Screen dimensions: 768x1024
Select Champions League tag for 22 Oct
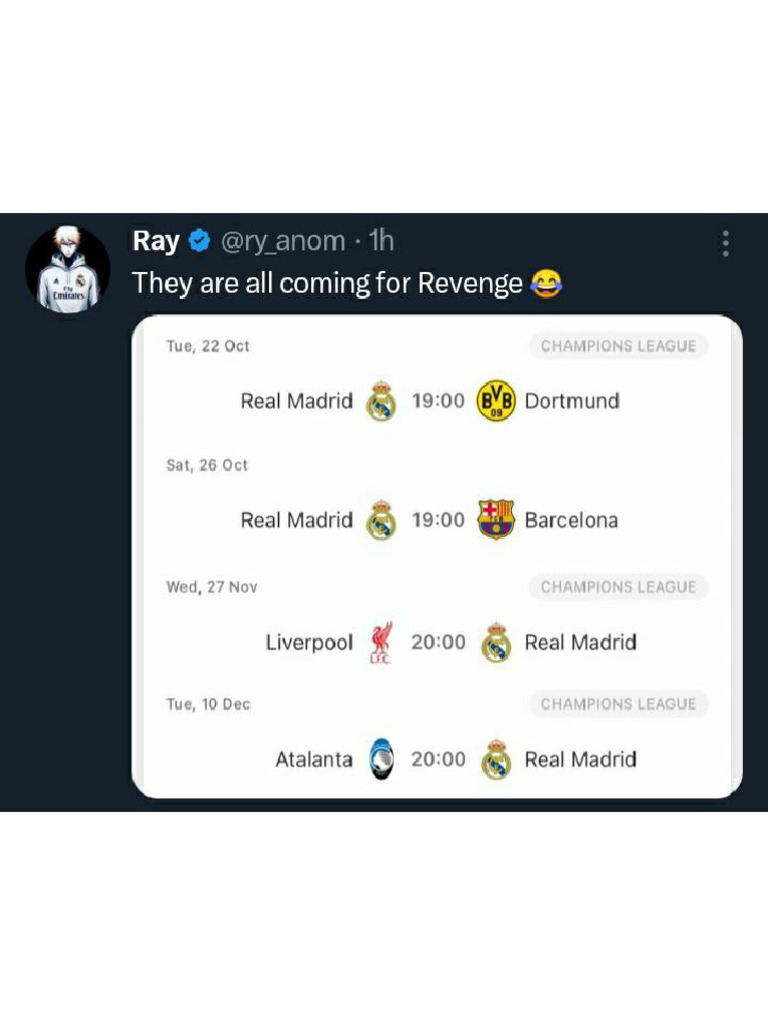click(618, 346)
